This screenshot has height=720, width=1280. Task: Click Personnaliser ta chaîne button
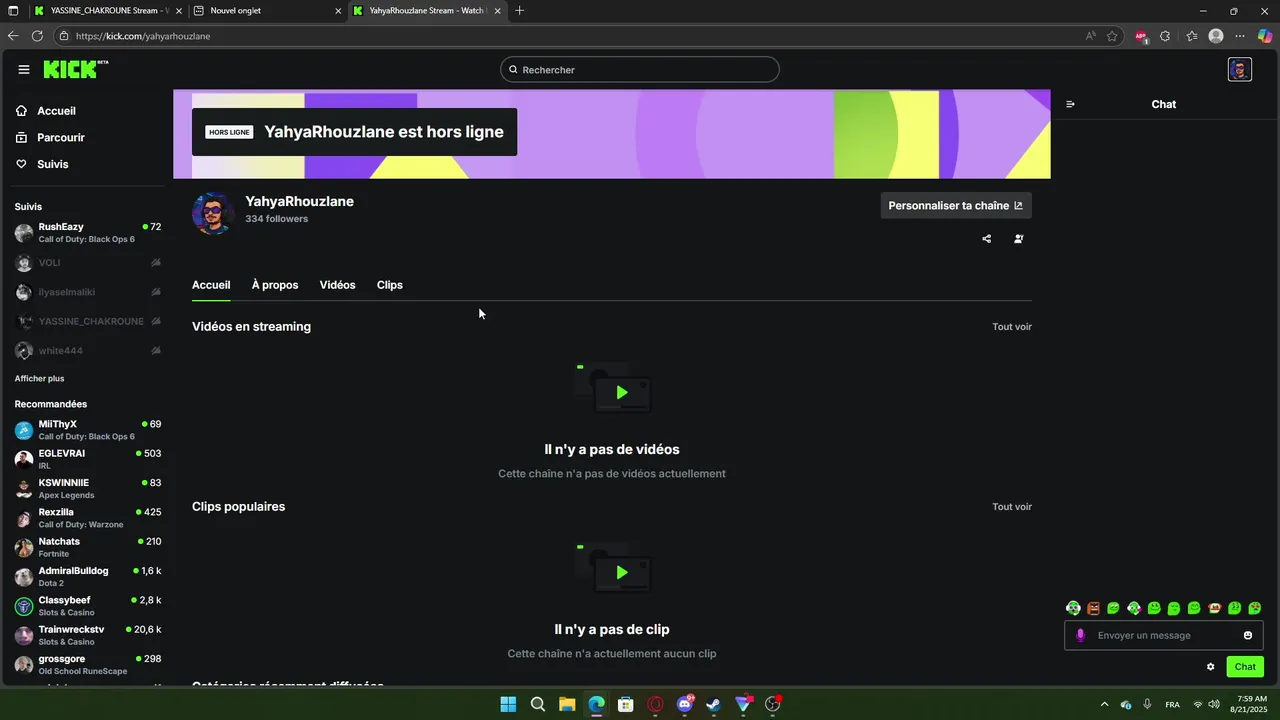956,206
